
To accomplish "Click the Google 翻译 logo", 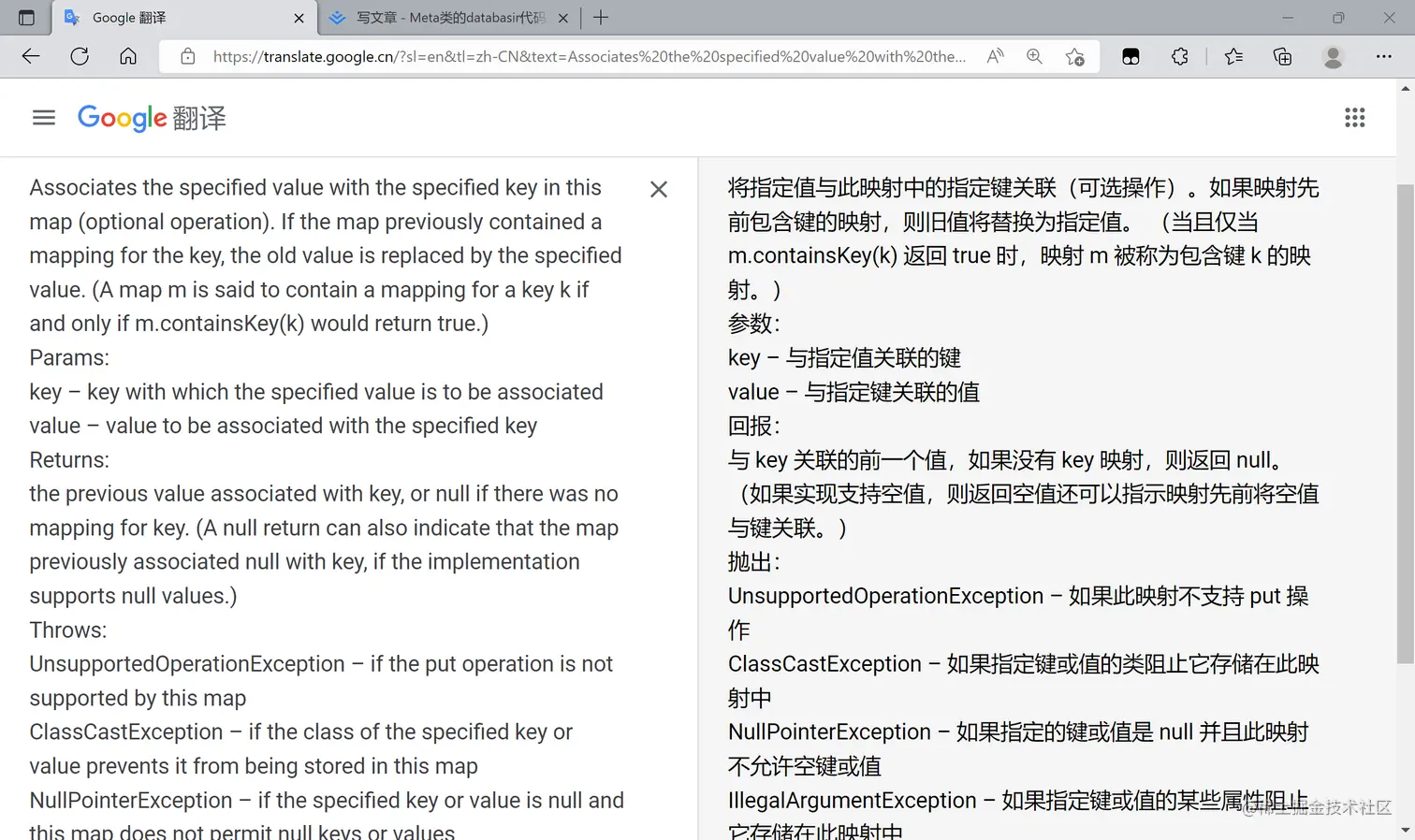I will (x=152, y=118).
